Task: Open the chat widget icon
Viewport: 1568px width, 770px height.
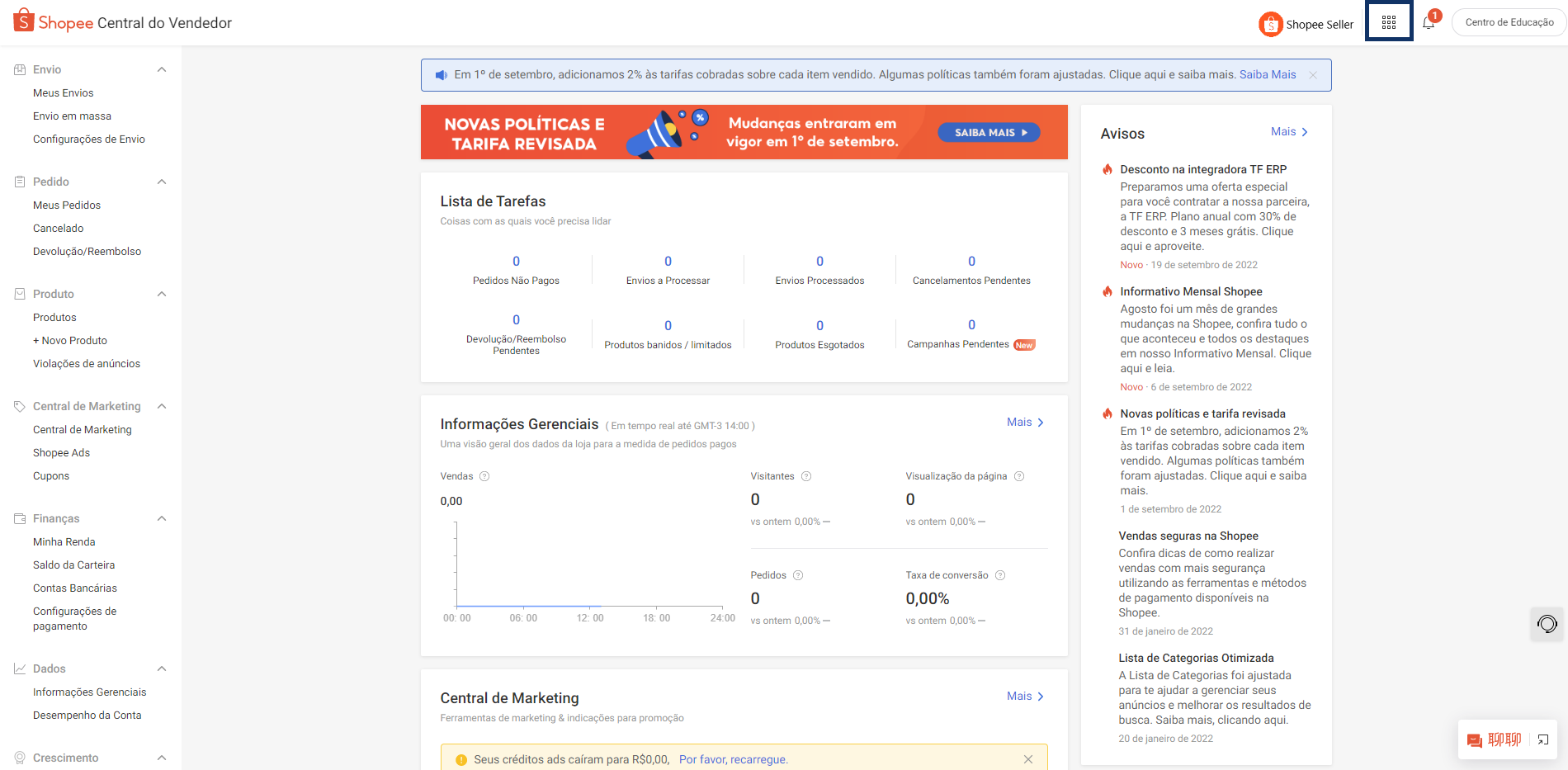Action: pyautogui.click(x=1475, y=740)
